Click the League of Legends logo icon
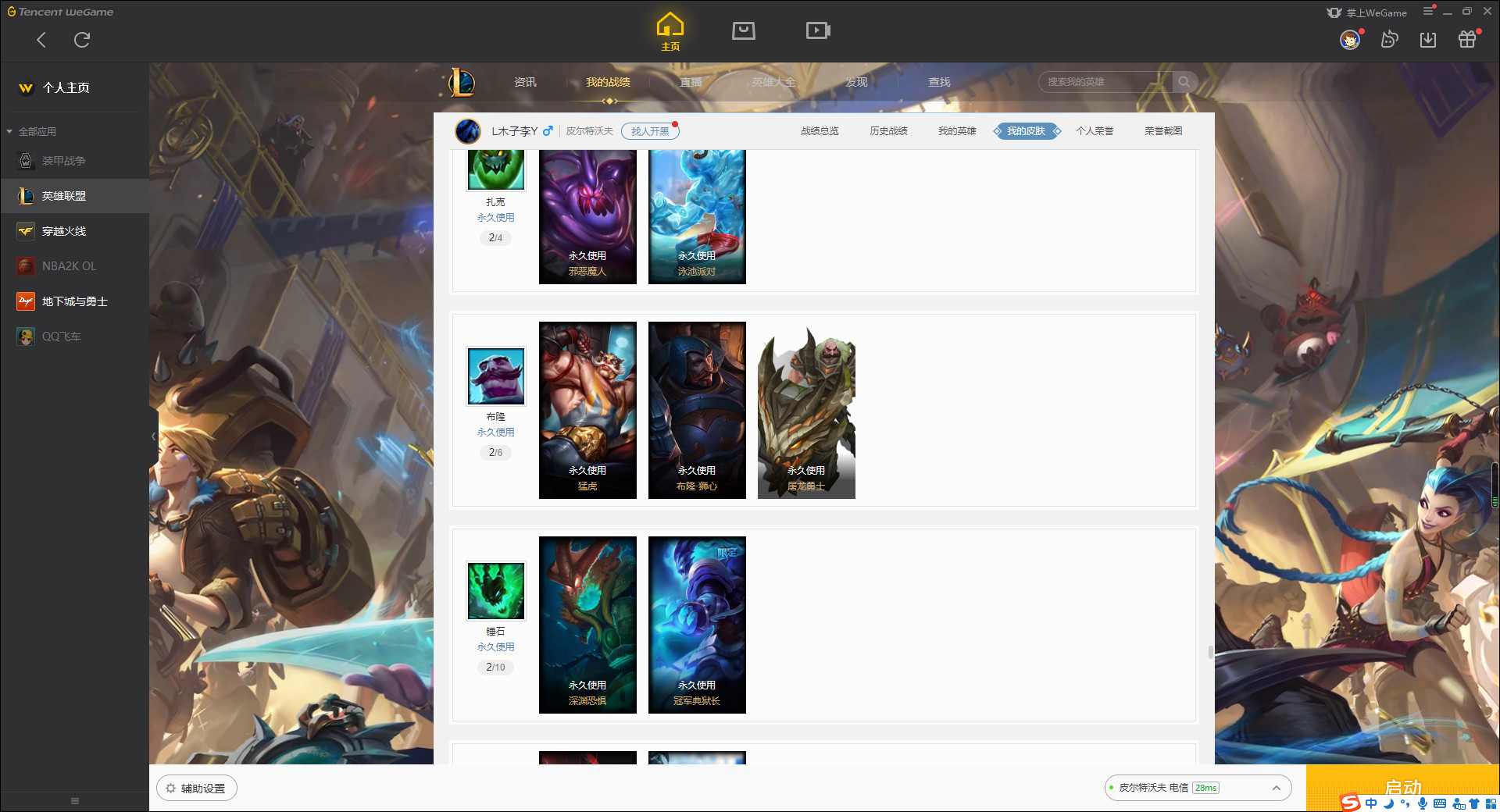Screen dimensions: 1500x812 pyautogui.click(x=462, y=82)
